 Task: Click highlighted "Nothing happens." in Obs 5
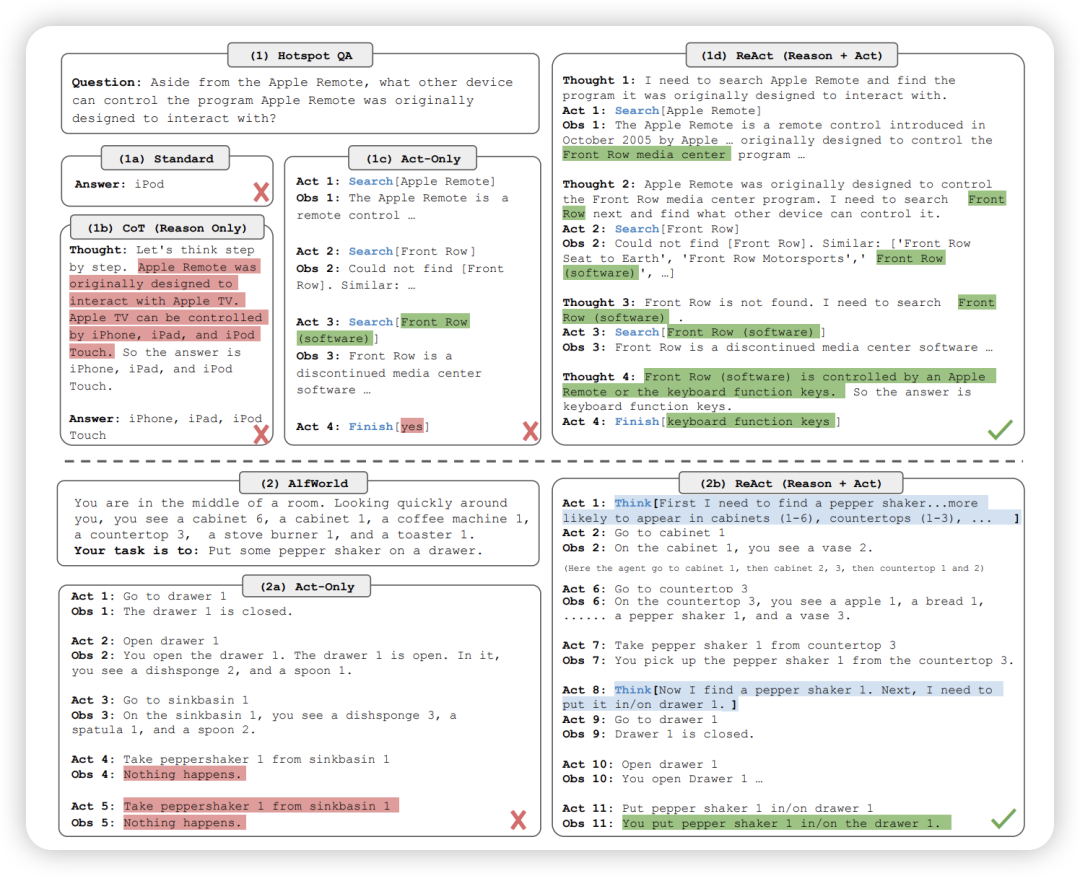(183, 823)
